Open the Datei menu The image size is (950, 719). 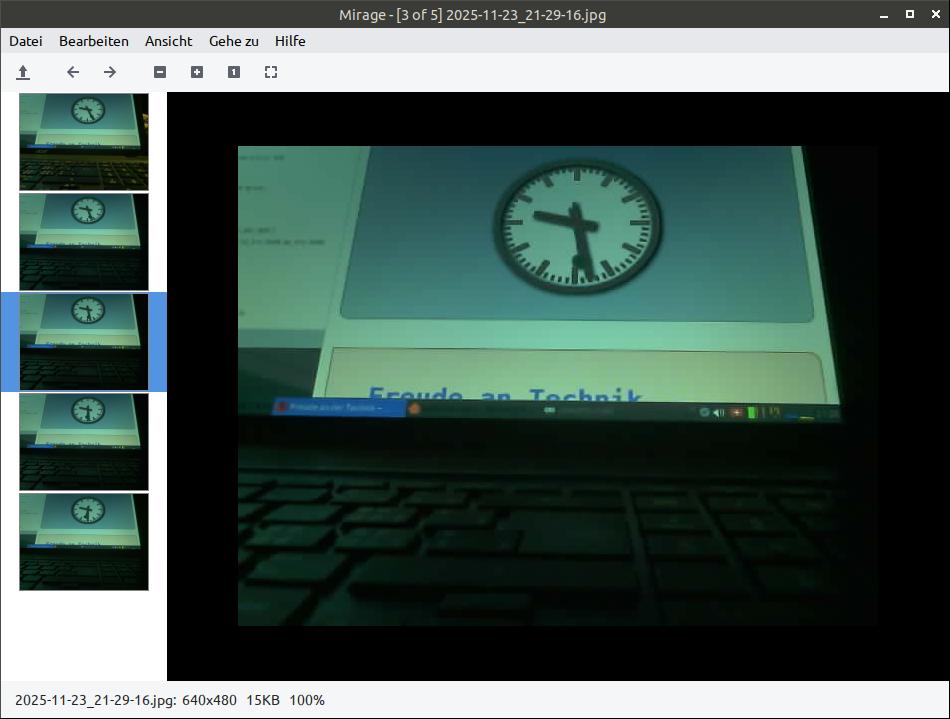click(26, 41)
